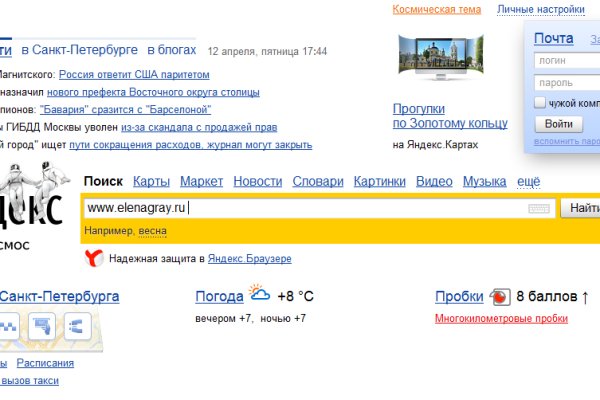Open the 'в Санкт-Петербурге' news tab
Viewport: 600px width, 400px height.
pos(77,50)
